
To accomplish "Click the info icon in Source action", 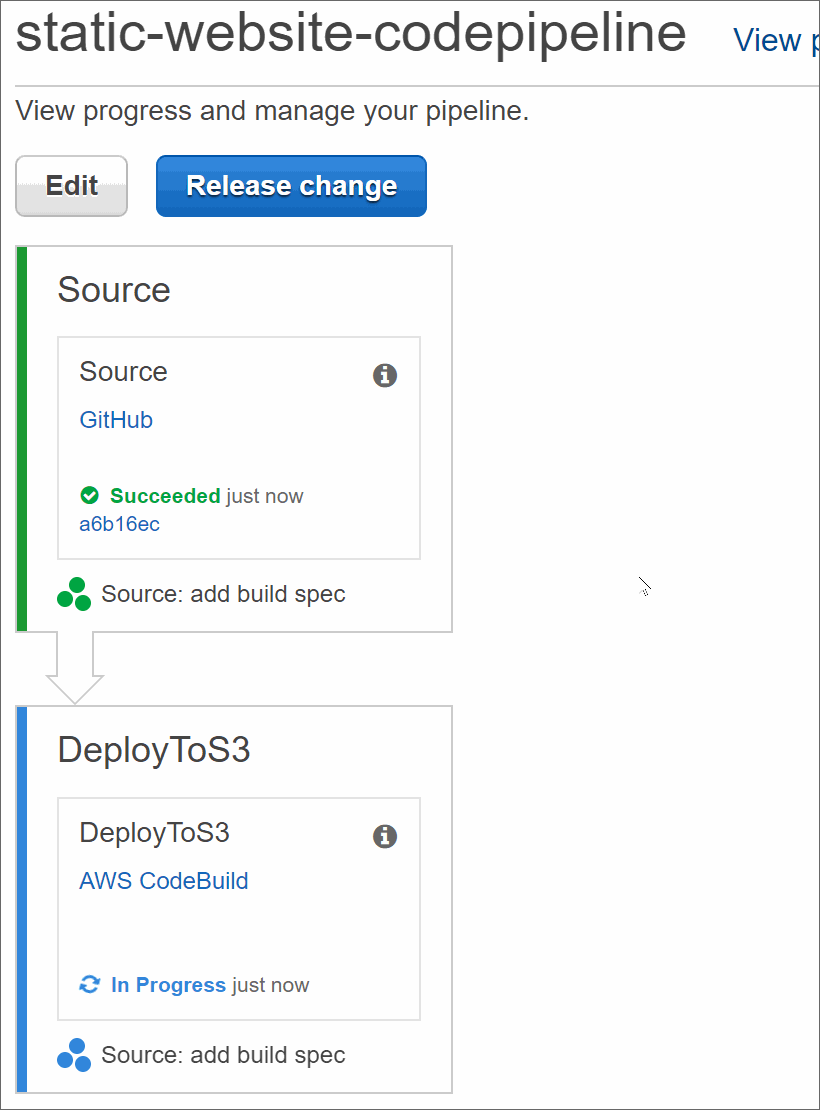I will click(385, 375).
